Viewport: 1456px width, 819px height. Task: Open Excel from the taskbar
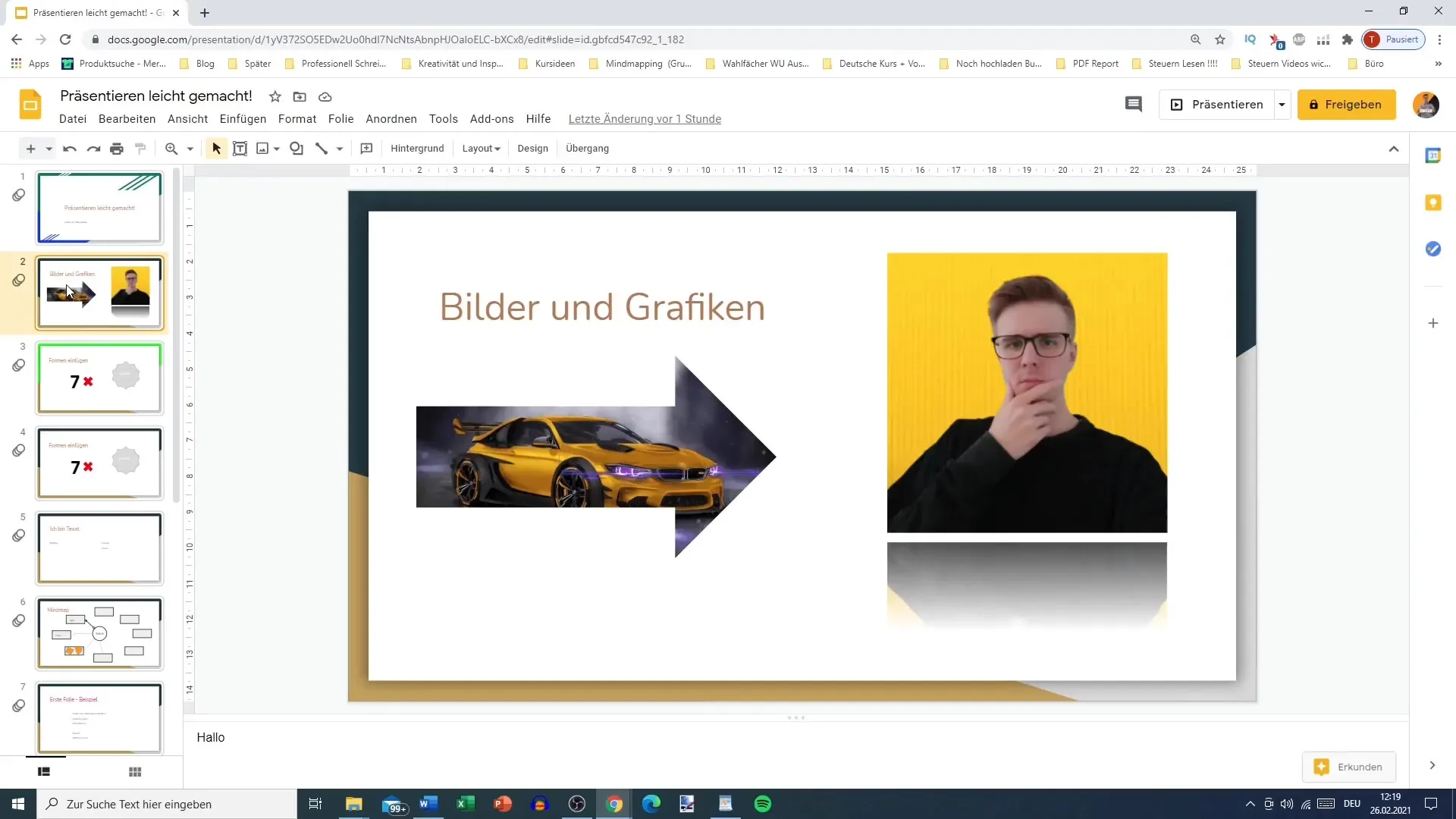(x=465, y=804)
